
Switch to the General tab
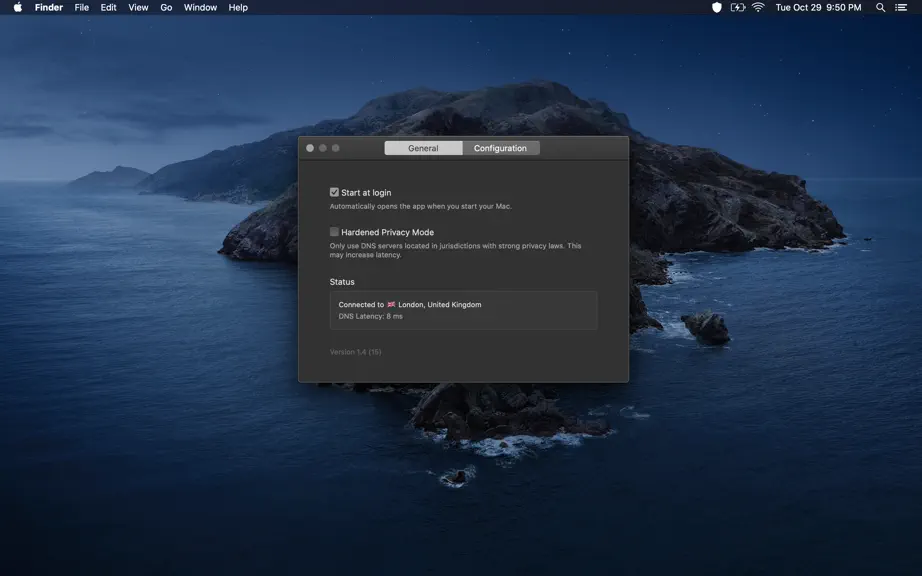(423, 148)
